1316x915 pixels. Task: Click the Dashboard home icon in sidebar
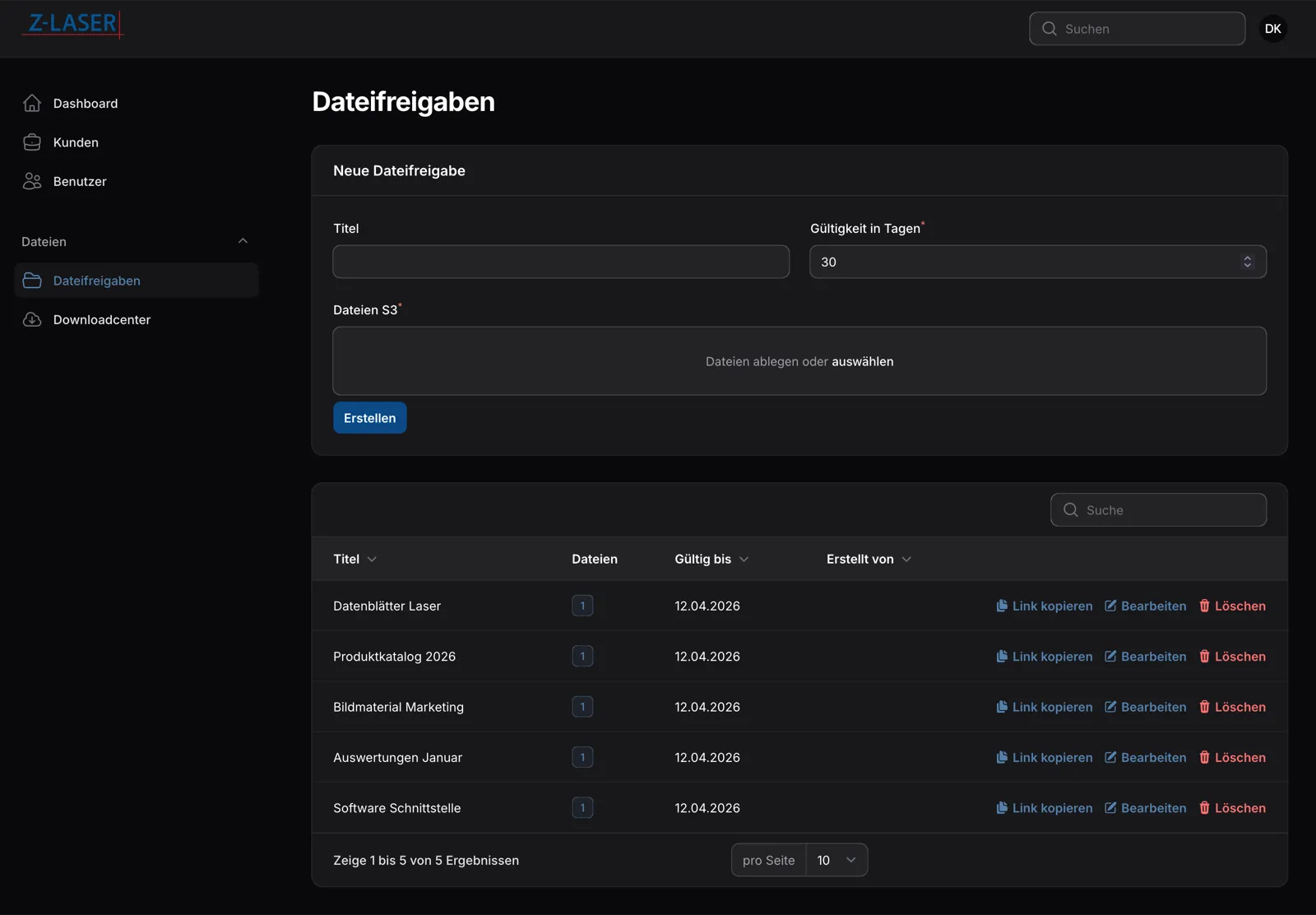pos(32,103)
